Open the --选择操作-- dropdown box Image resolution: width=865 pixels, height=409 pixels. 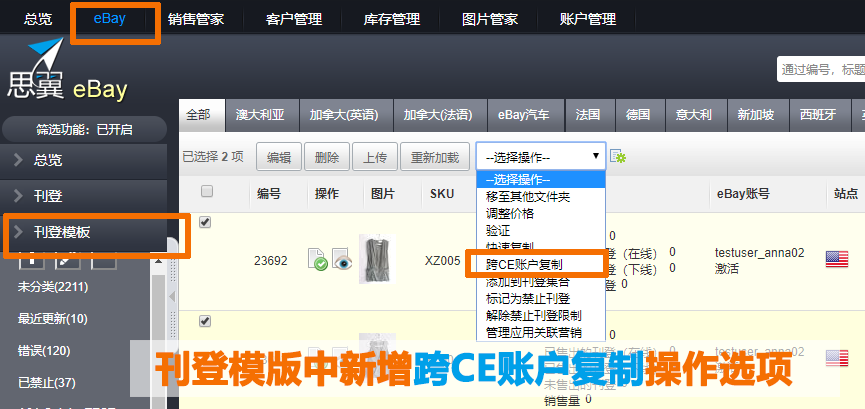pyautogui.click(x=541, y=157)
